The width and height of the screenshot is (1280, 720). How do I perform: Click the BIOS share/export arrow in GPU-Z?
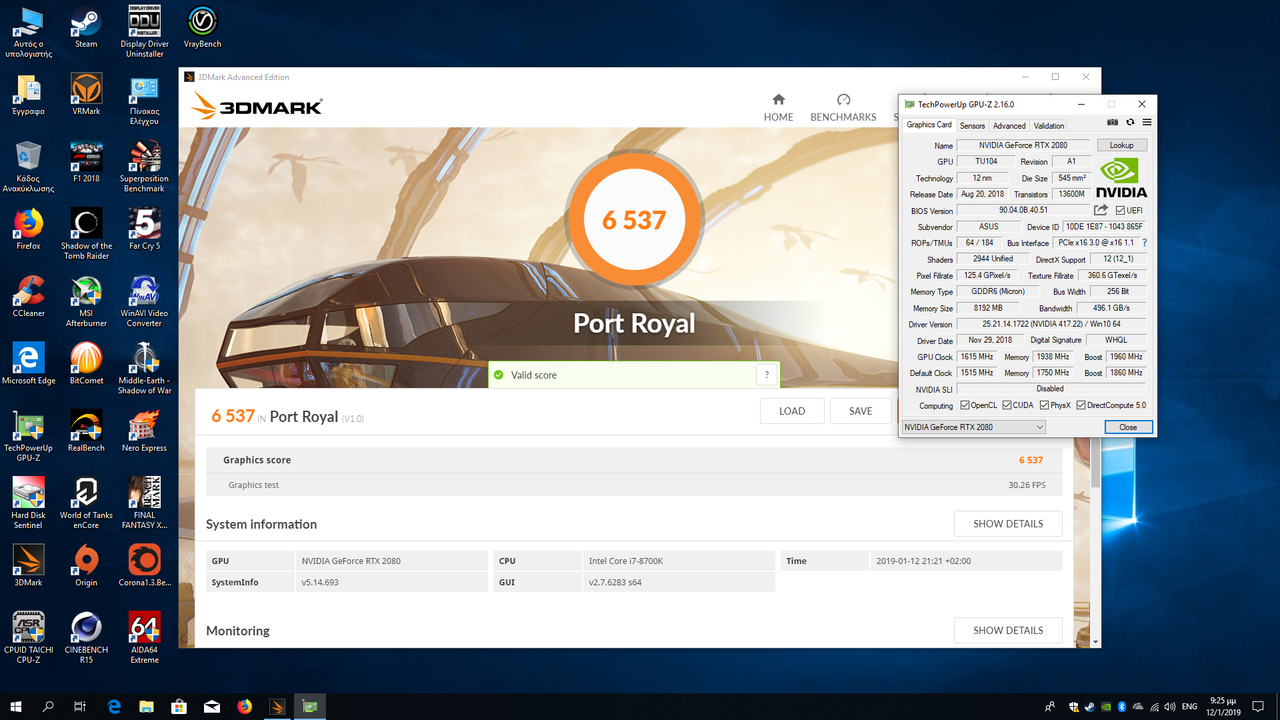pyautogui.click(x=1101, y=210)
